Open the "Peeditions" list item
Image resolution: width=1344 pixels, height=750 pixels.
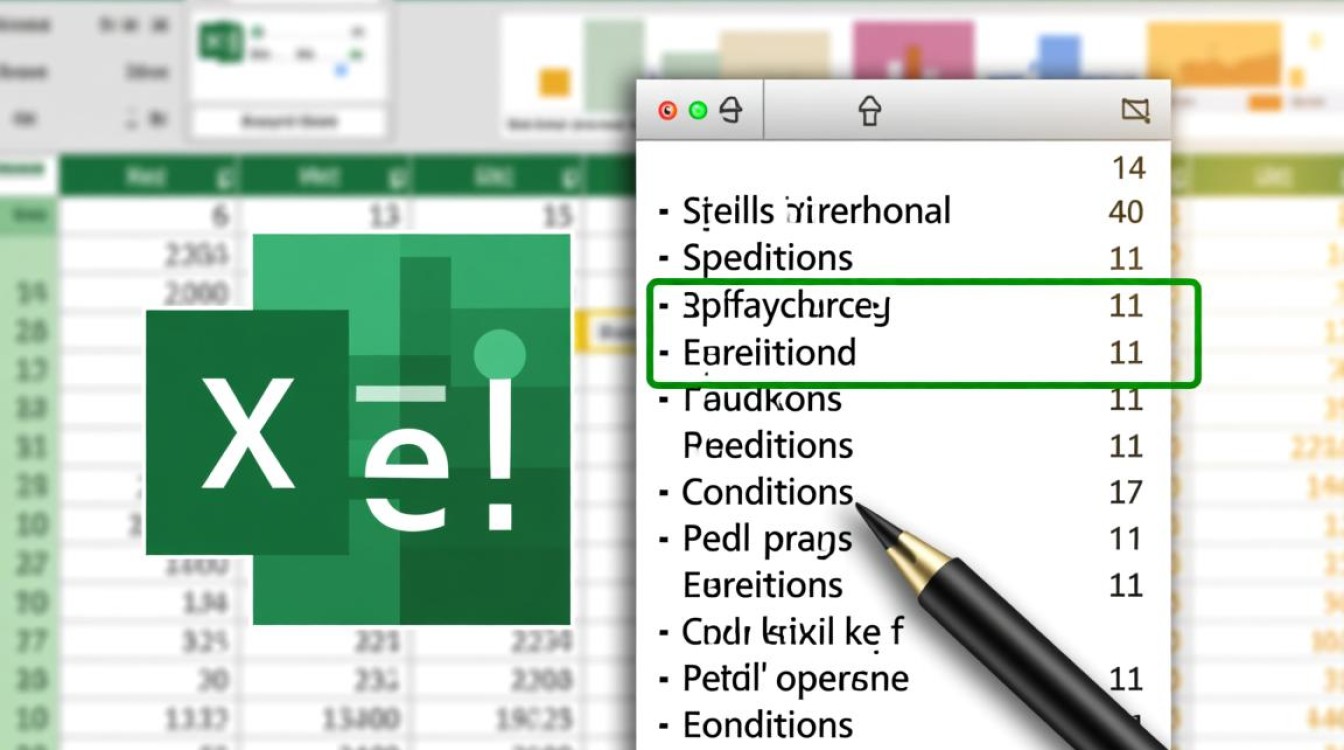pos(767,445)
